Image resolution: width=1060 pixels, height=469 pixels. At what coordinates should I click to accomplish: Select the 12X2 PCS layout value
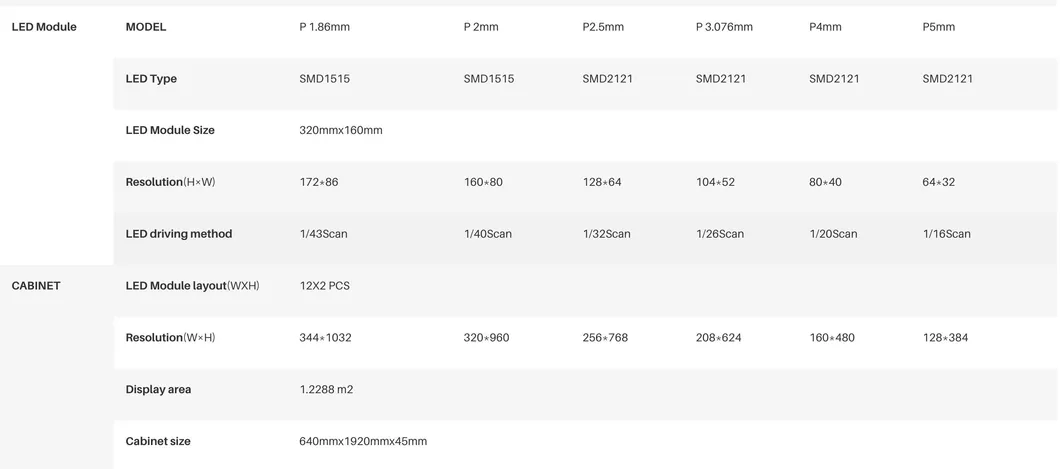pyautogui.click(x=324, y=286)
